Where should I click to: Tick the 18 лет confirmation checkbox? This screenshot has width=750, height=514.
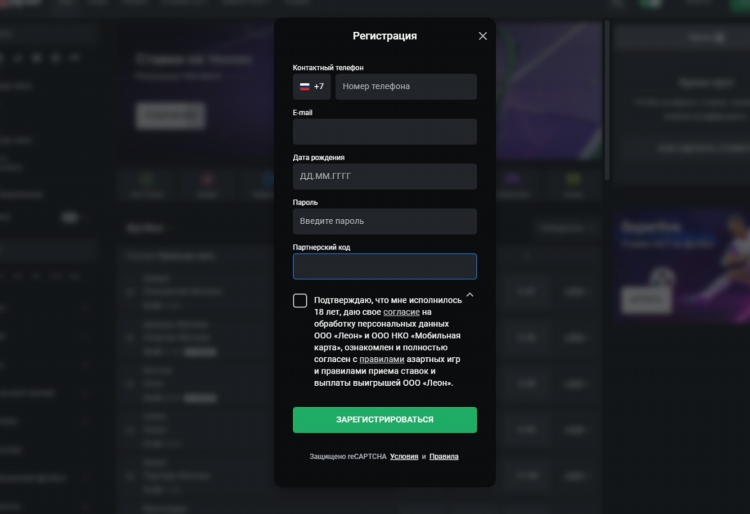coord(300,301)
